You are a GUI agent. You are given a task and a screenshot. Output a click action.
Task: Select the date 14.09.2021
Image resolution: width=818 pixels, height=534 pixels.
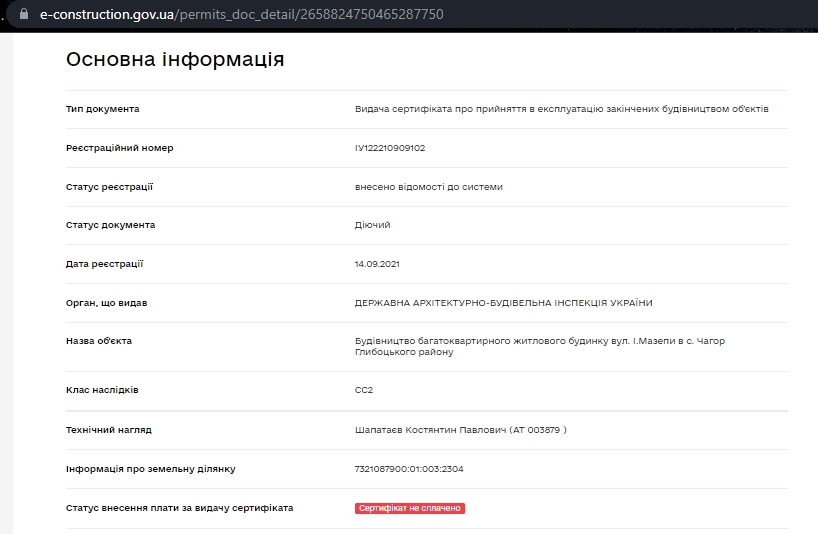point(377,264)
